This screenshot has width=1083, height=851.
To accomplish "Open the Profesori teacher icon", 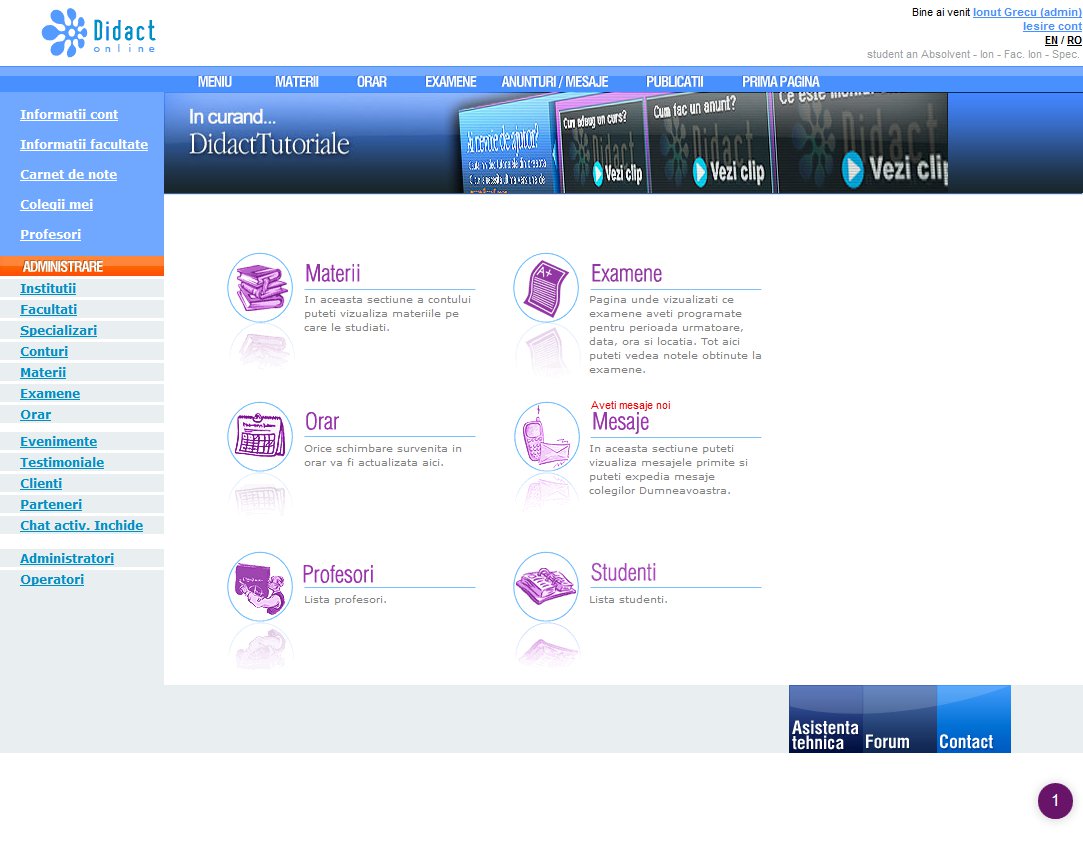I will [x=260, y=586].
